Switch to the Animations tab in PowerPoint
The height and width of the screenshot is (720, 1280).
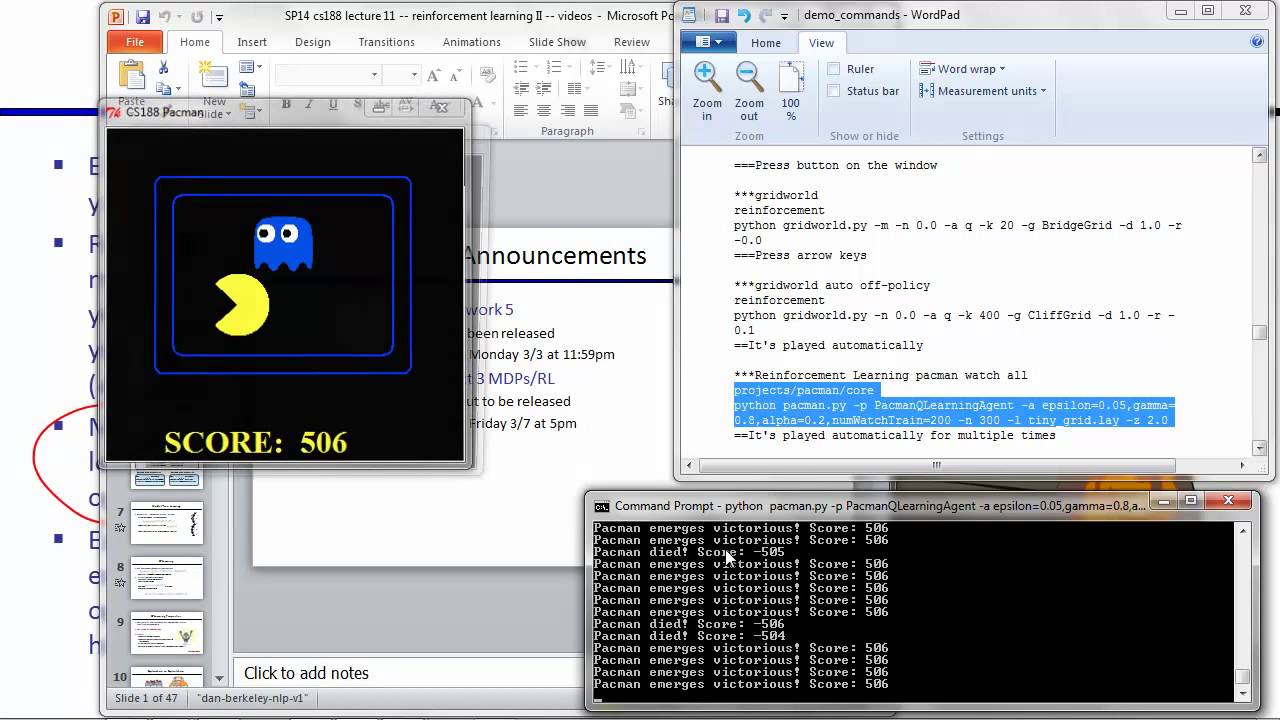[x=471, y=42]
